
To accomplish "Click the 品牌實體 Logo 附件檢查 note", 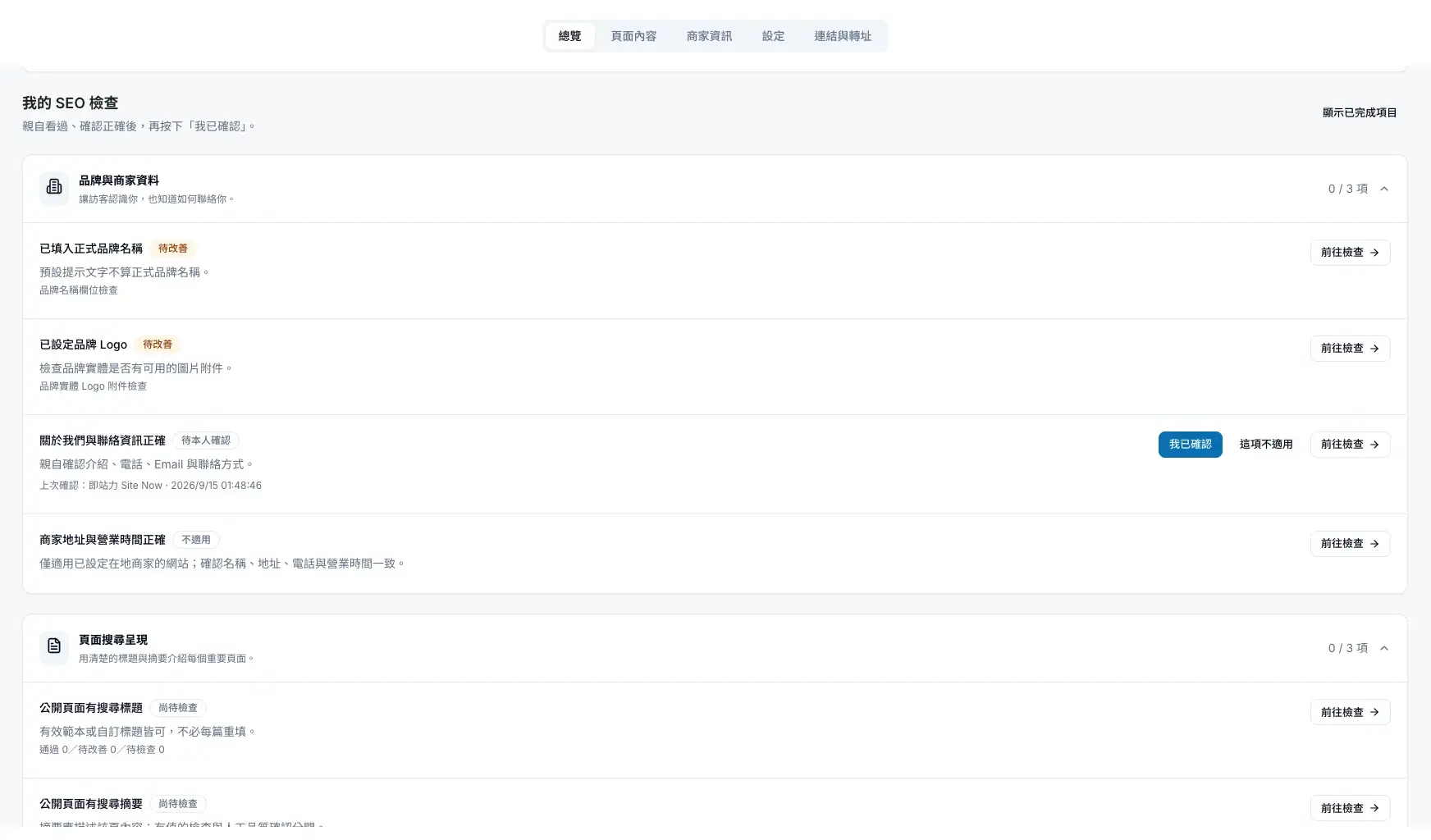I will [x=94, y=386].
